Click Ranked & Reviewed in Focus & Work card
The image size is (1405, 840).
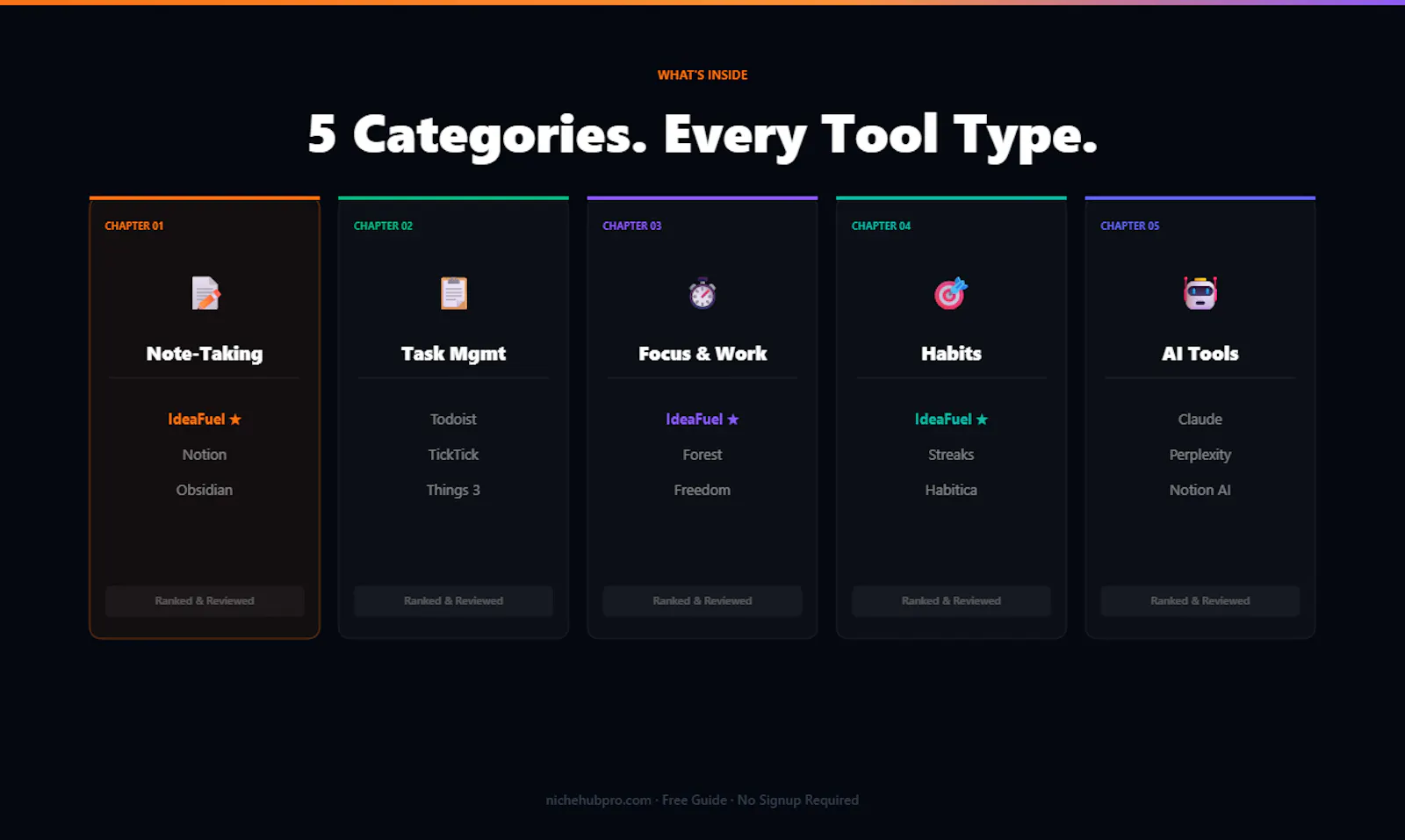coord(702,601)
